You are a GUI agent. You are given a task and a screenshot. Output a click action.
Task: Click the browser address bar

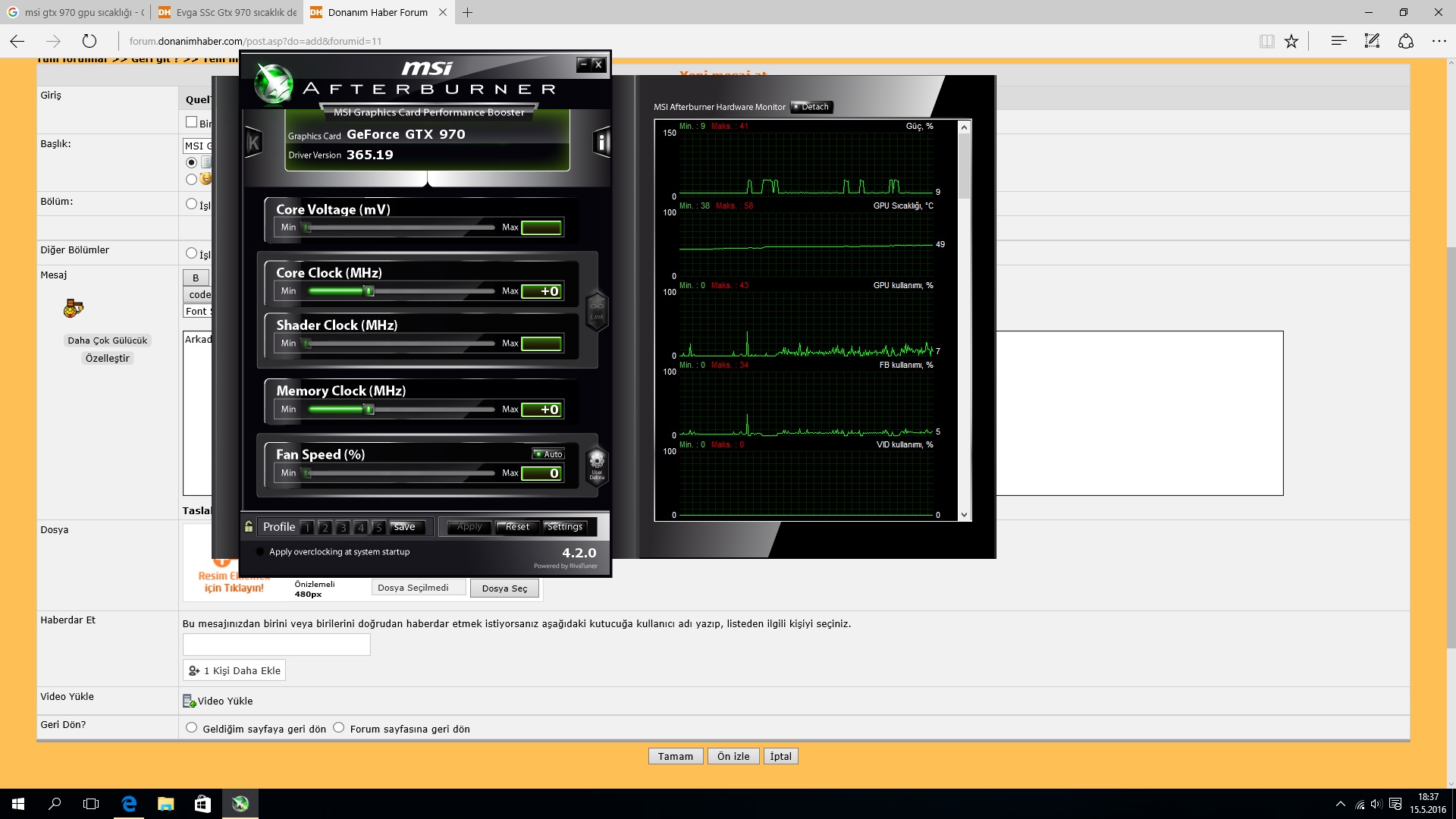[682, 41]
